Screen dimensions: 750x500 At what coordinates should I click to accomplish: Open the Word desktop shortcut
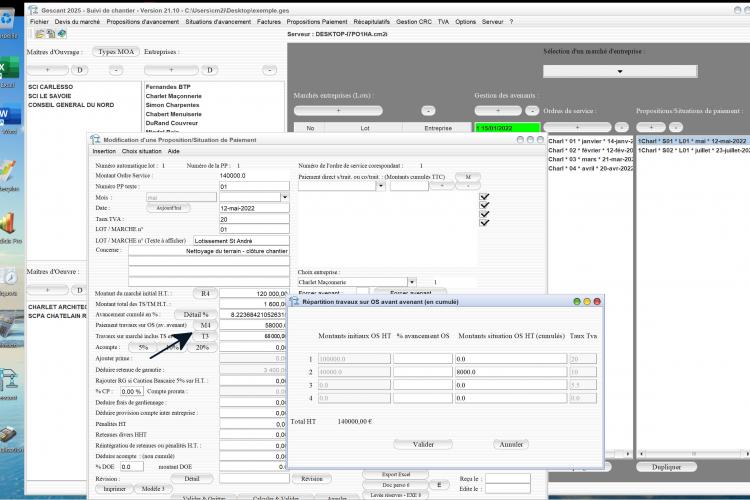pos(8,117)
